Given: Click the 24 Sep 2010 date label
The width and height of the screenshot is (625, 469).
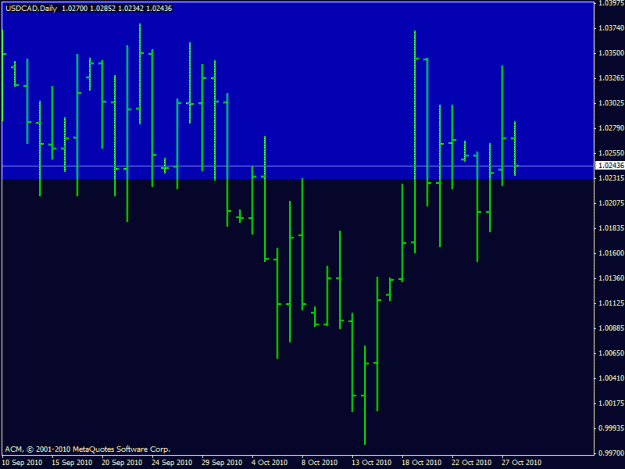Looking at the screenshot, I should point(172,463).
